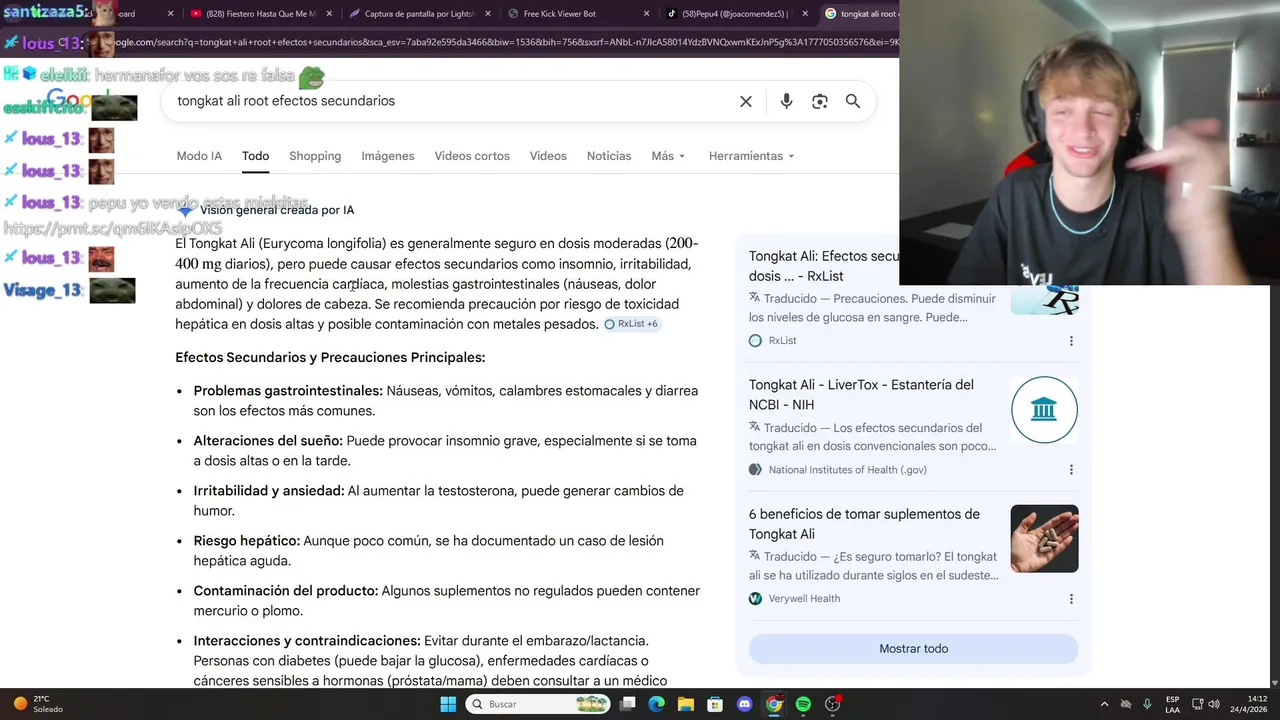
Task: Open 6 beneficios de tomar suplementos link
Action: pyautogui.click(x=864, y=524)
